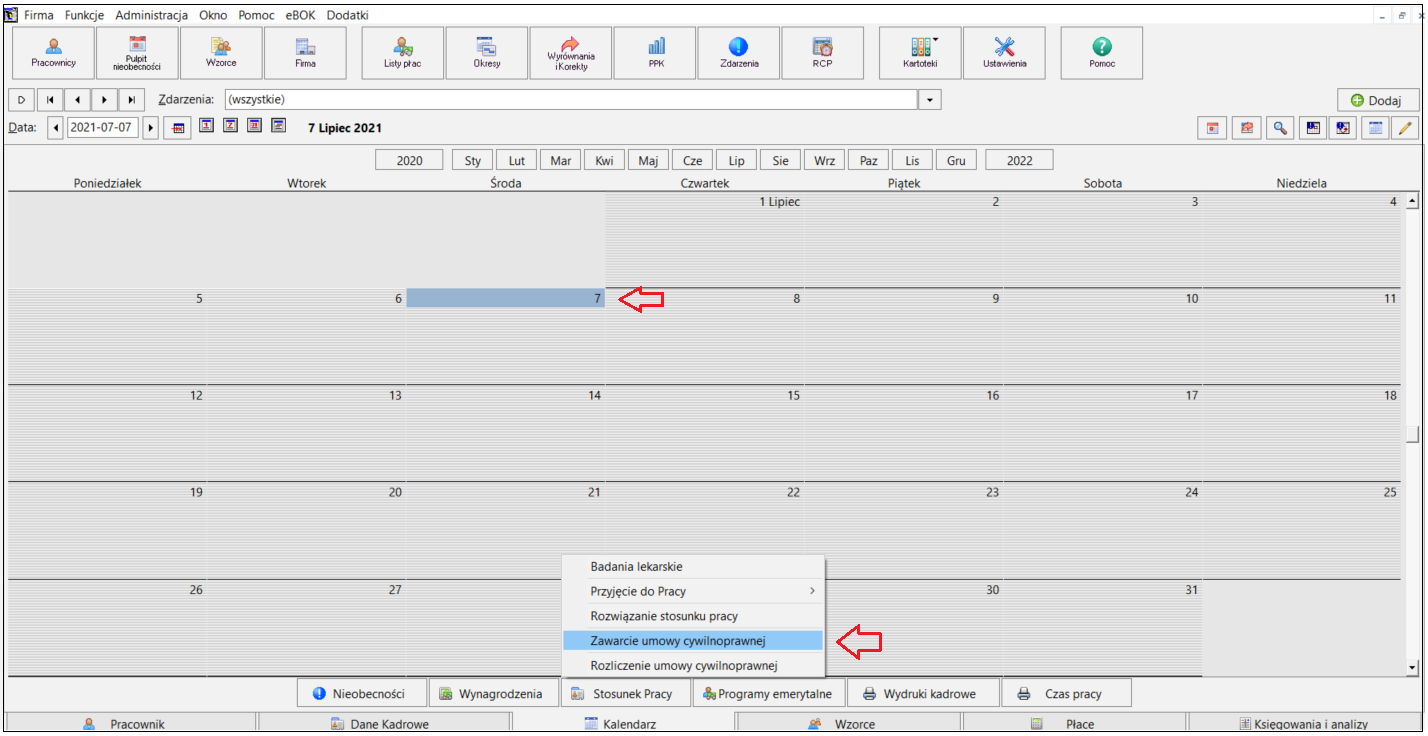Go to the first record
This screenshot has width=1428, height=736.
click(x=50, y=100)
